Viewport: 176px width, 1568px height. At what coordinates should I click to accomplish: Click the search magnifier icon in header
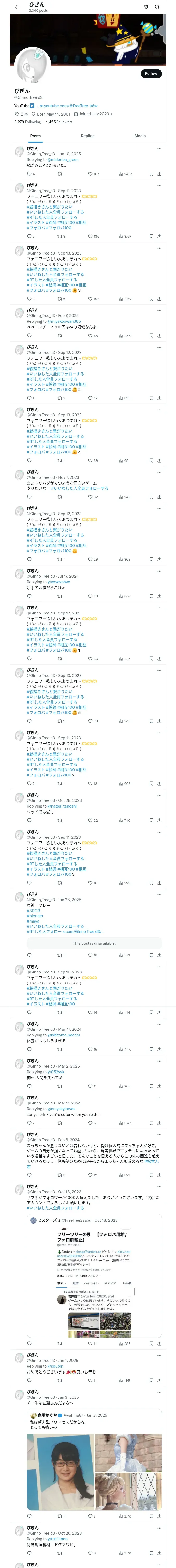[157, 7]
